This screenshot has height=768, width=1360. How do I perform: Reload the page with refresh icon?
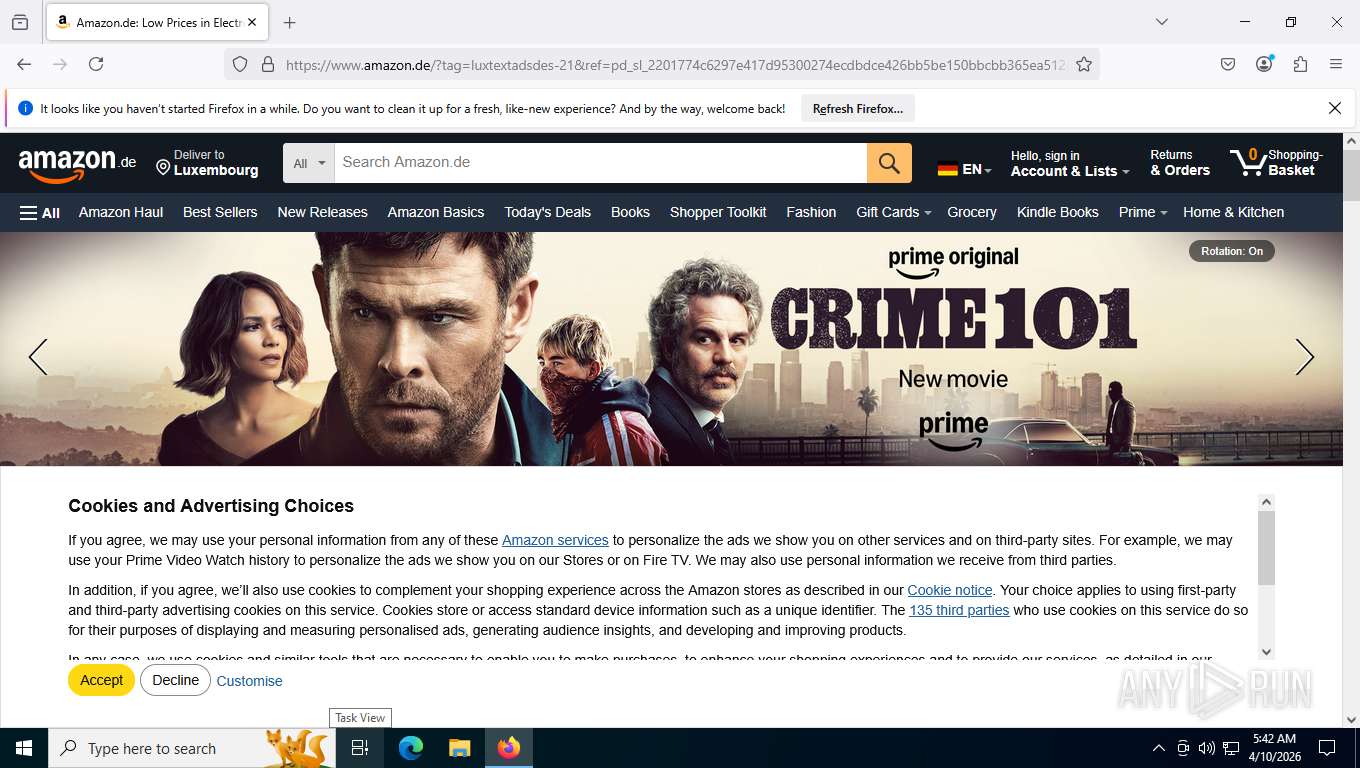(96, 64)
